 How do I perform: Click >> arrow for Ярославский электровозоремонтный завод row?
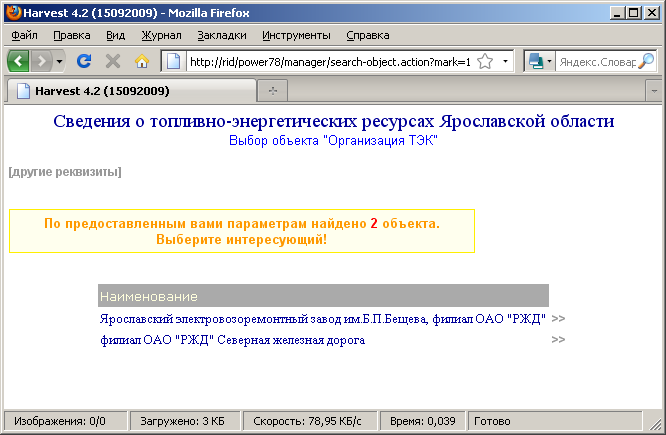558,318
